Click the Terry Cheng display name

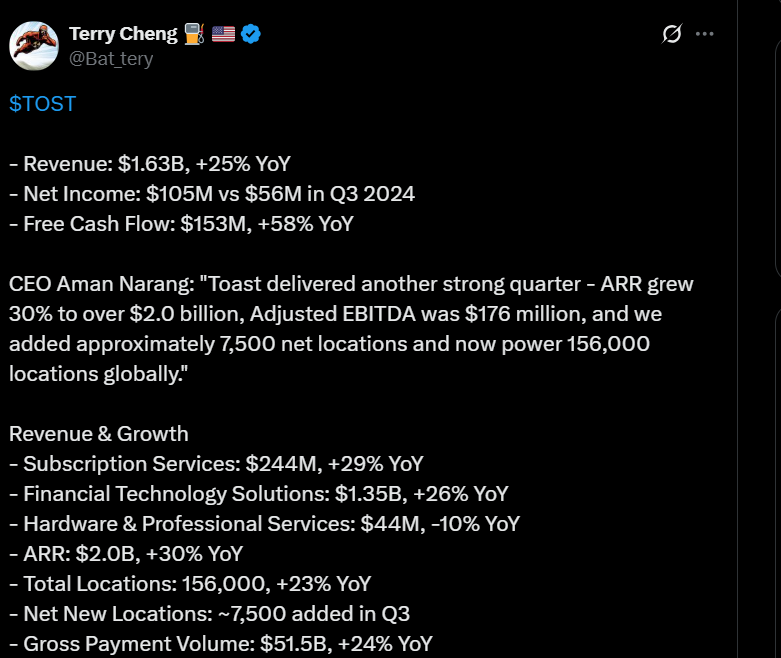[122, 34]
